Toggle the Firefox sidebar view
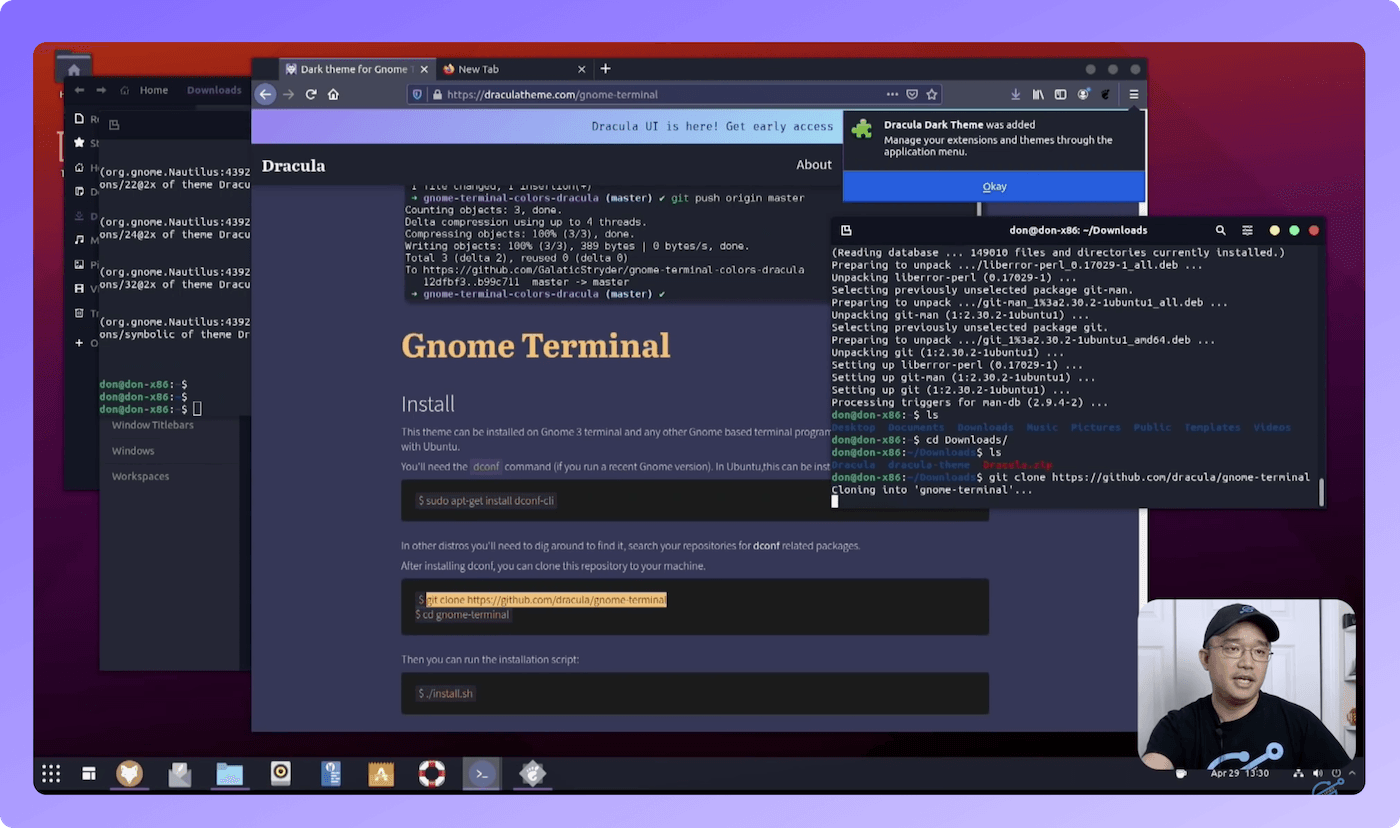Viewport: 1400px width, 828px height. click(1060, 94)
